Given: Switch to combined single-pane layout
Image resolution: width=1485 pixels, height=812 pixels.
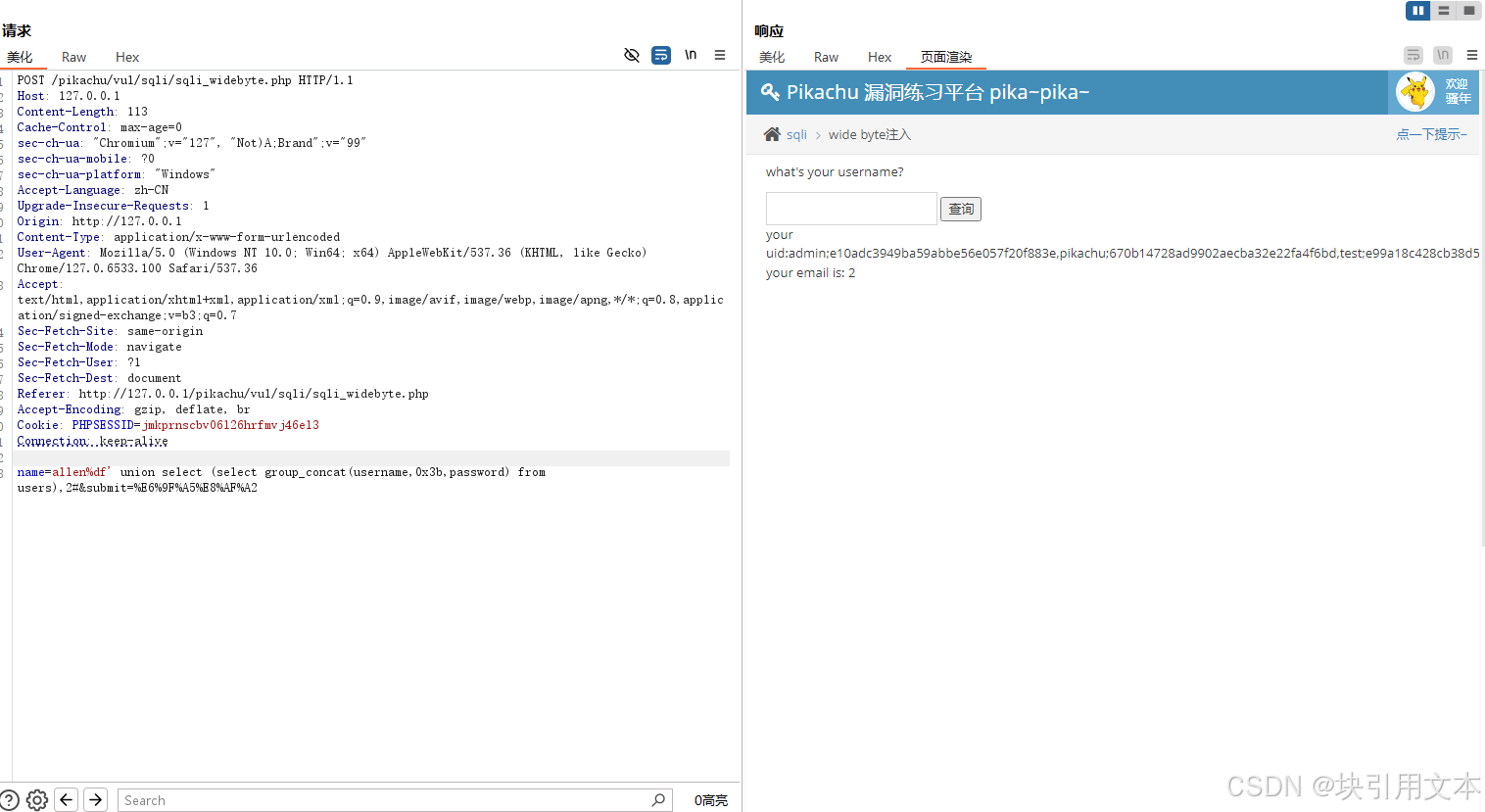Looking at the screenshot, I should click(x=1468, y=11).
